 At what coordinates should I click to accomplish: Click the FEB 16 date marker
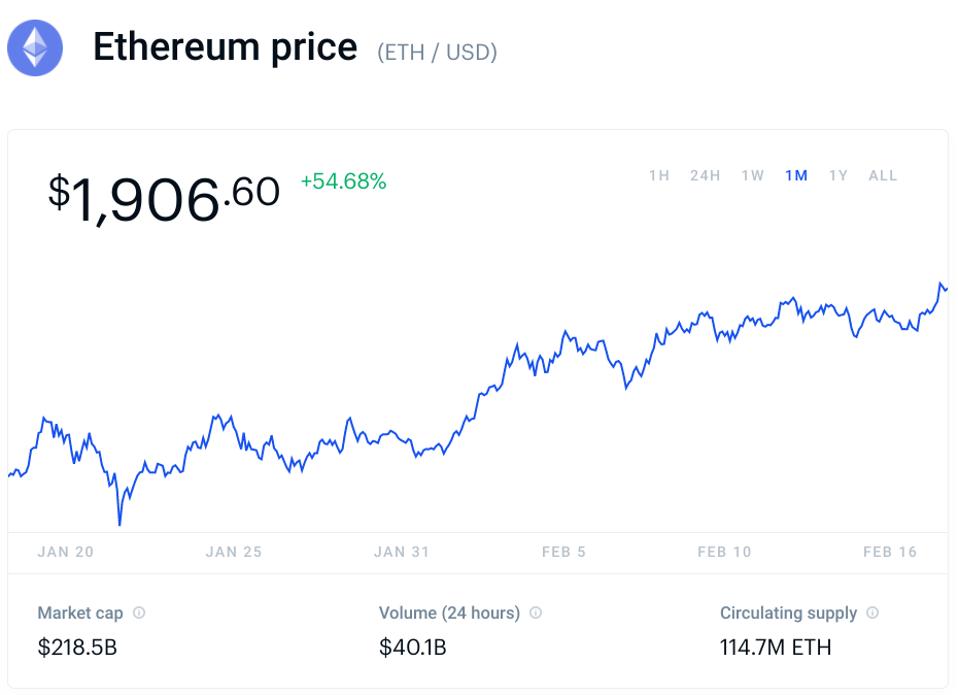click(888, 552)
